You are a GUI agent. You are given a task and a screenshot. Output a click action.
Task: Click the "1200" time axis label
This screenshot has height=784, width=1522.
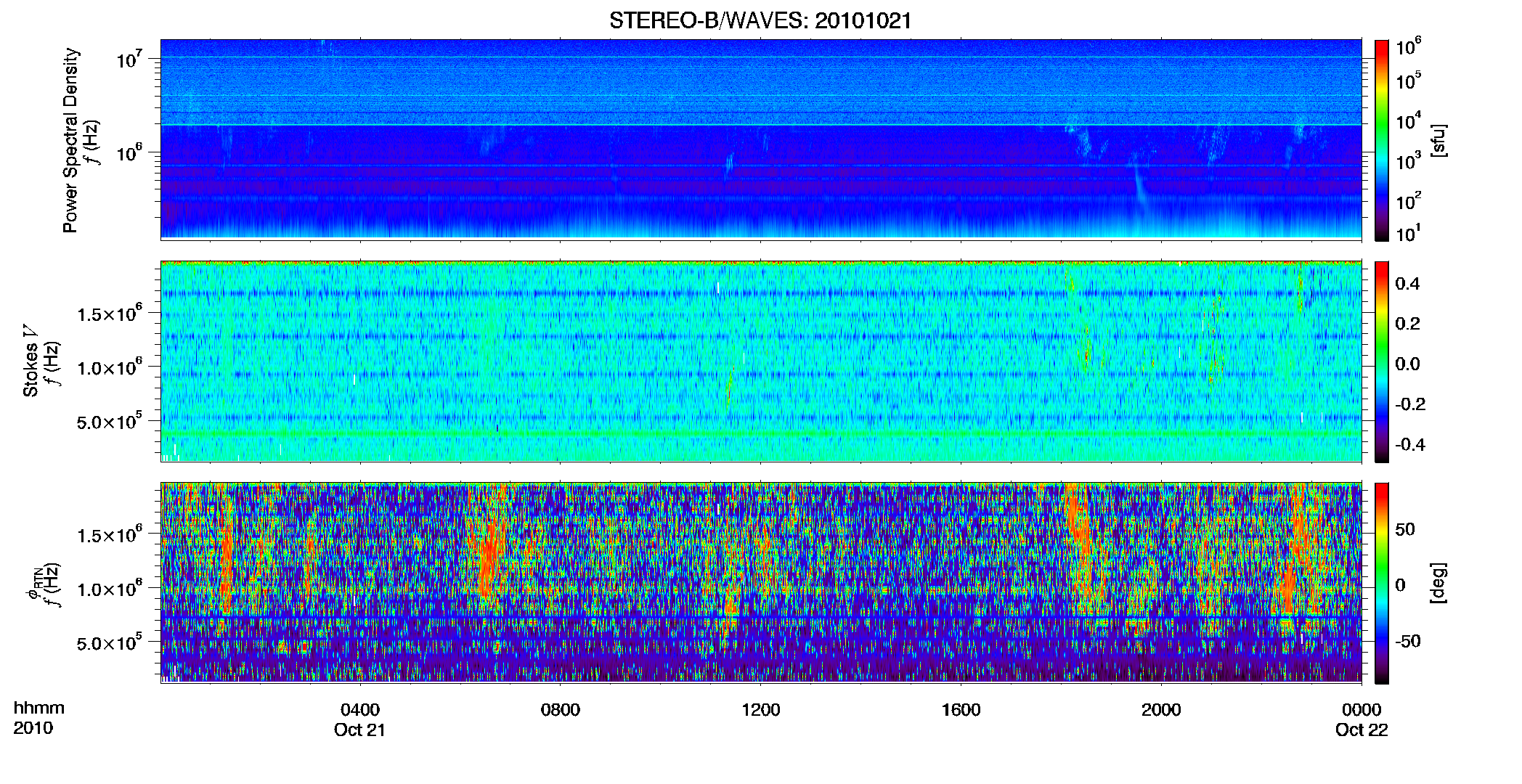(x=761, y=709)
